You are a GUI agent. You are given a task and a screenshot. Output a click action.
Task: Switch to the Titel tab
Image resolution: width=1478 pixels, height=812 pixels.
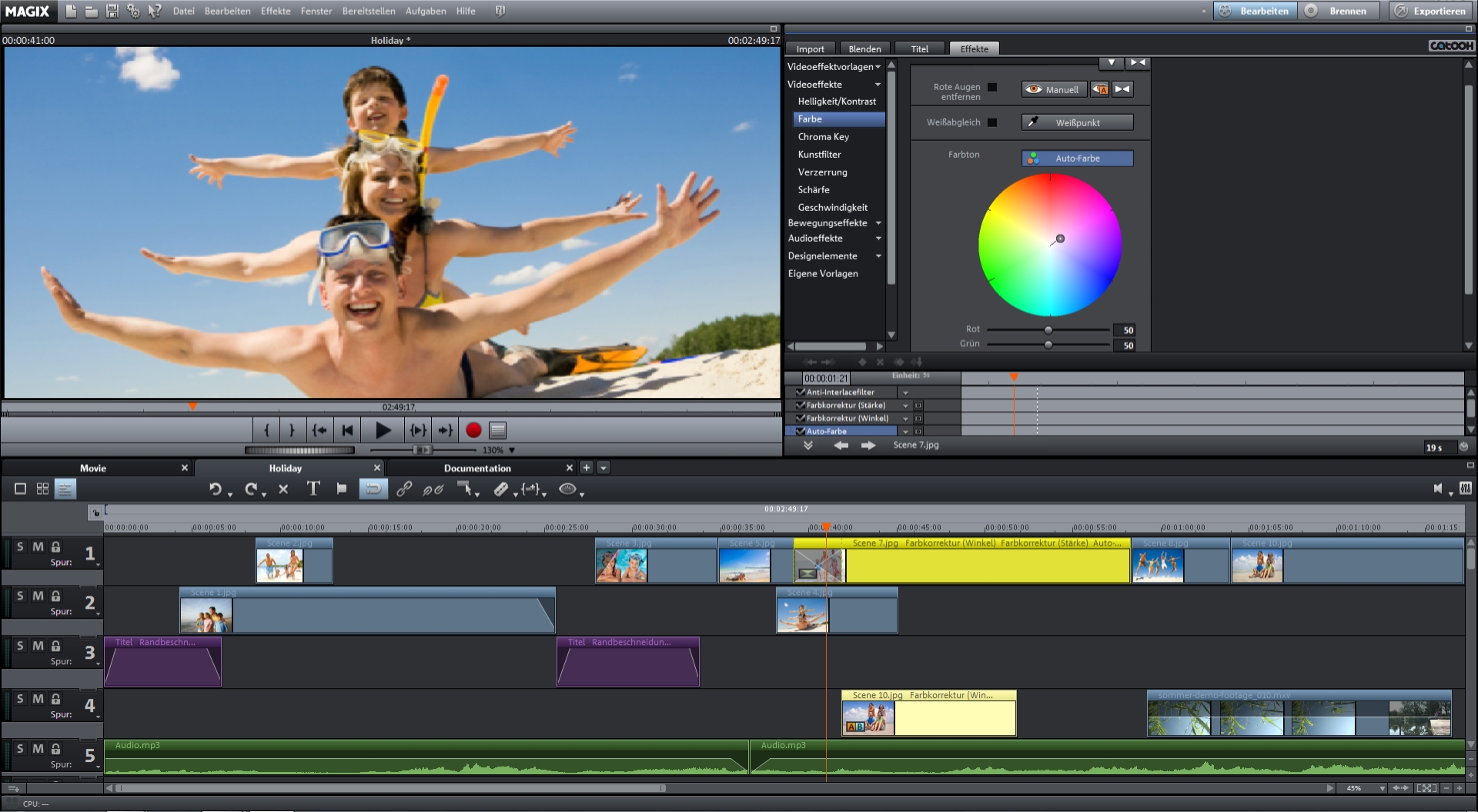coord(920,48)
